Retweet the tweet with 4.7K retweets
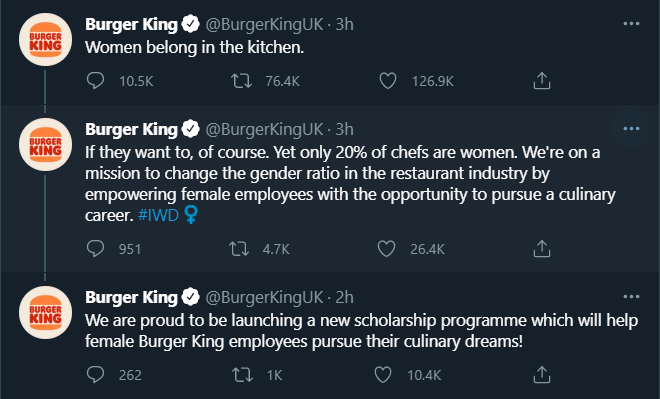The image size is (660, 399). click(x=239, y=248)
